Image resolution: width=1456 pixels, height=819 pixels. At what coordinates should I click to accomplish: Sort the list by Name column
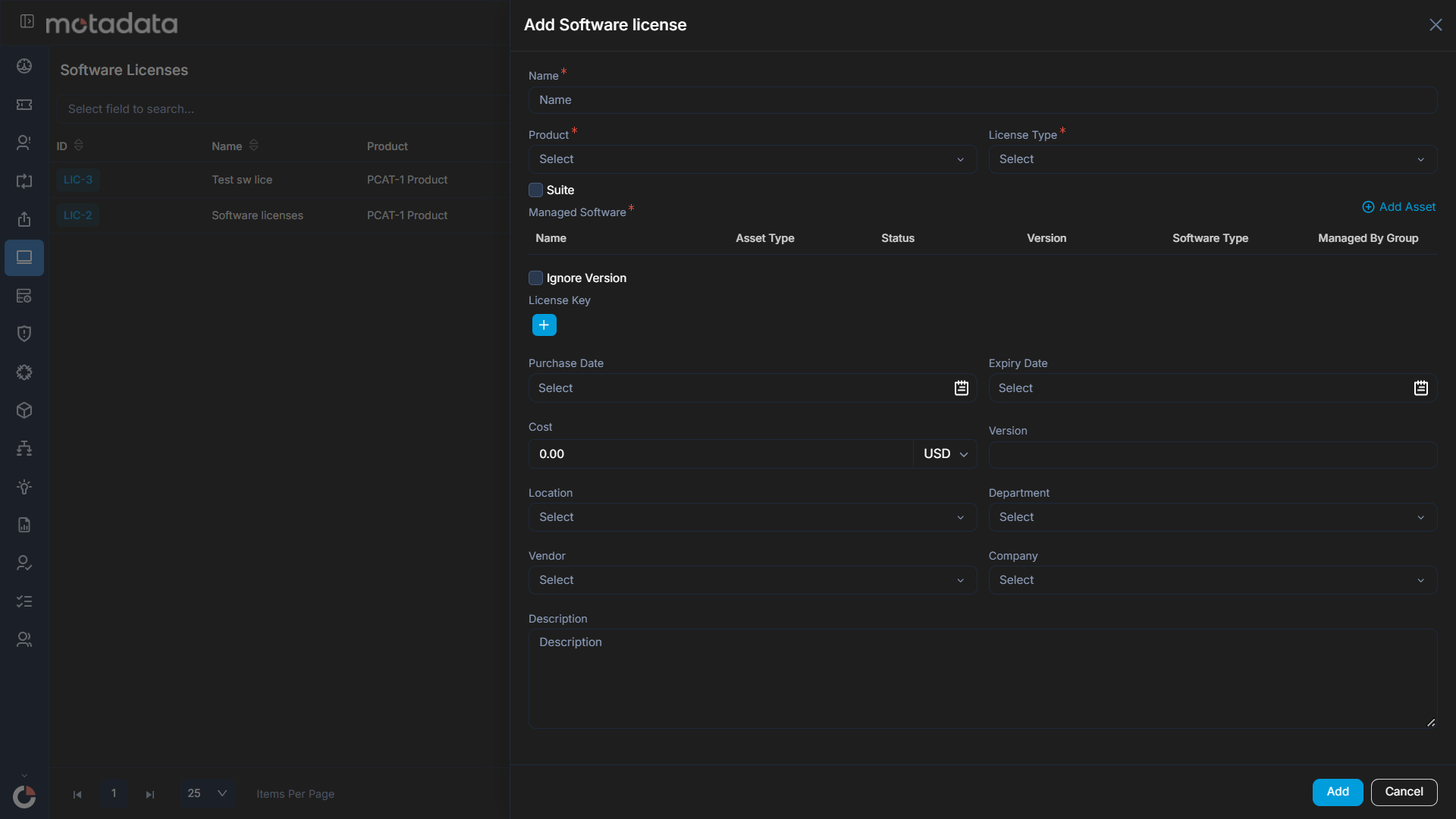coord(254,146)
